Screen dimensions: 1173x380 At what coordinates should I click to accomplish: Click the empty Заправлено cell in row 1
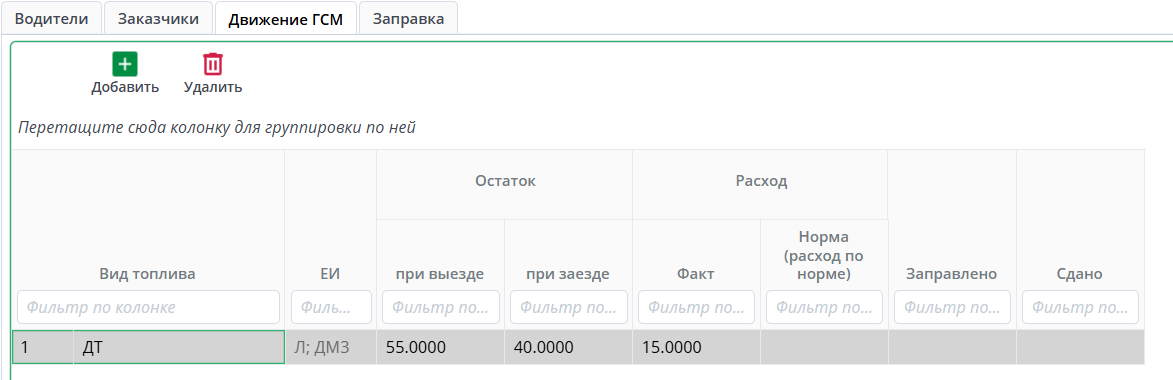point(952,347)
